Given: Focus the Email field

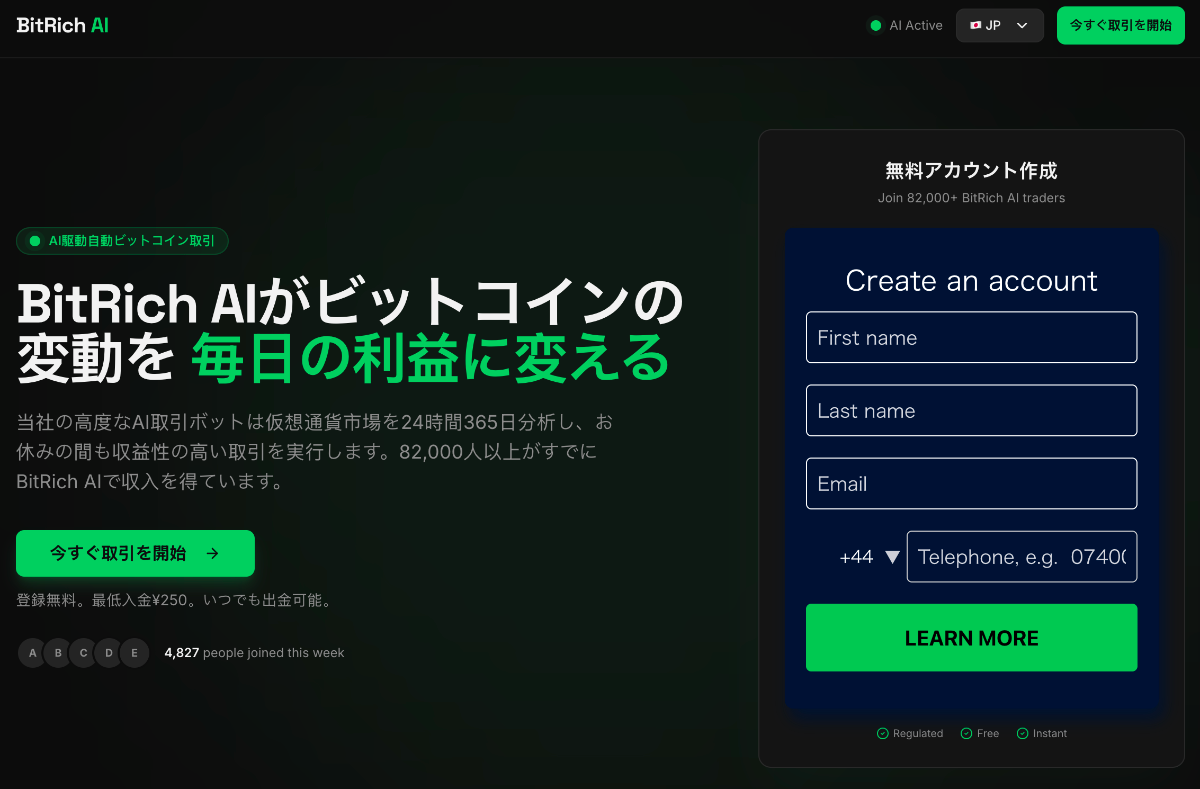Looking at the screenshot, I should [x=971, y=483].
